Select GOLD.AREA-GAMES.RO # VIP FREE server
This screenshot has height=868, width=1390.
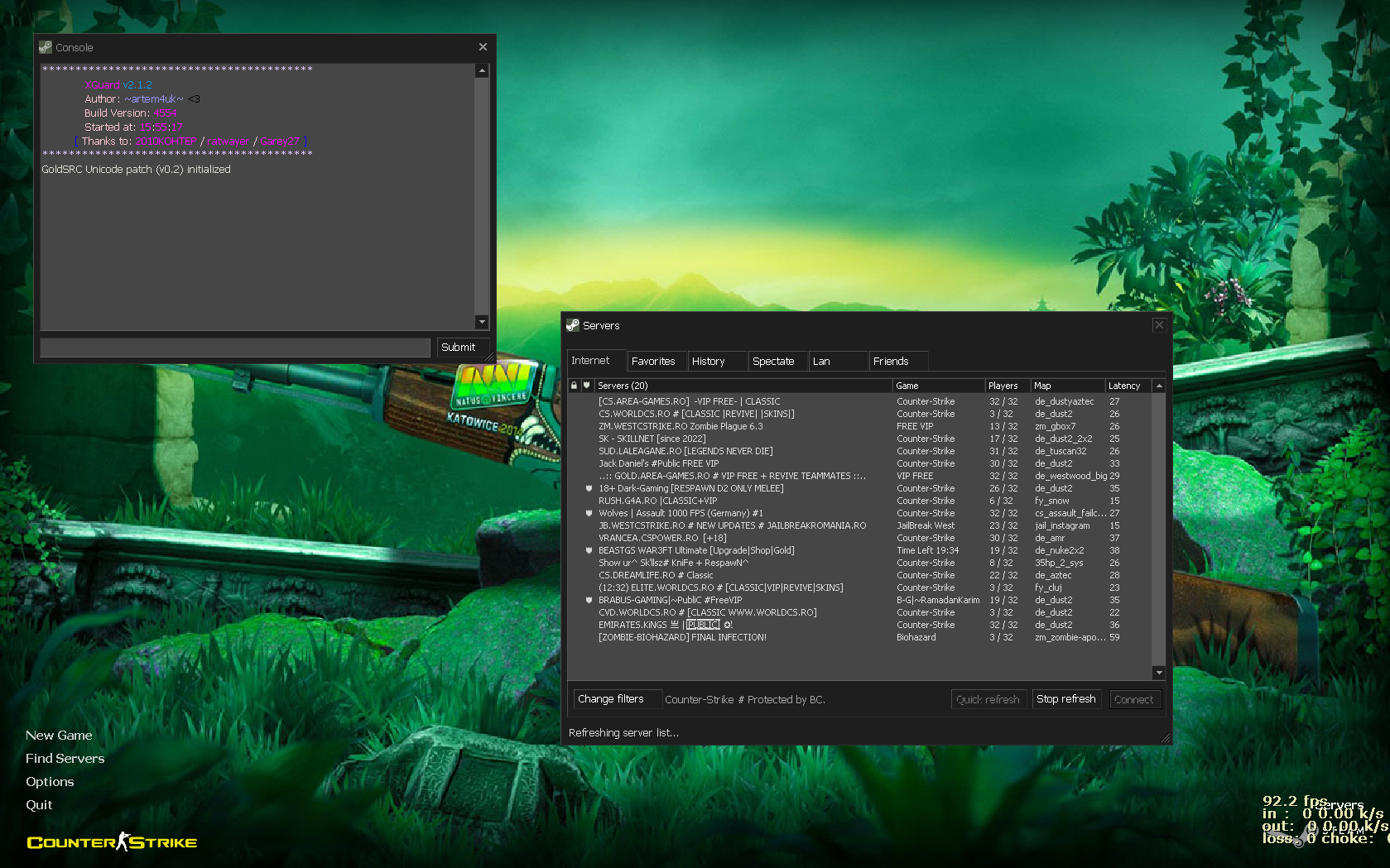[x=859, y=476]
